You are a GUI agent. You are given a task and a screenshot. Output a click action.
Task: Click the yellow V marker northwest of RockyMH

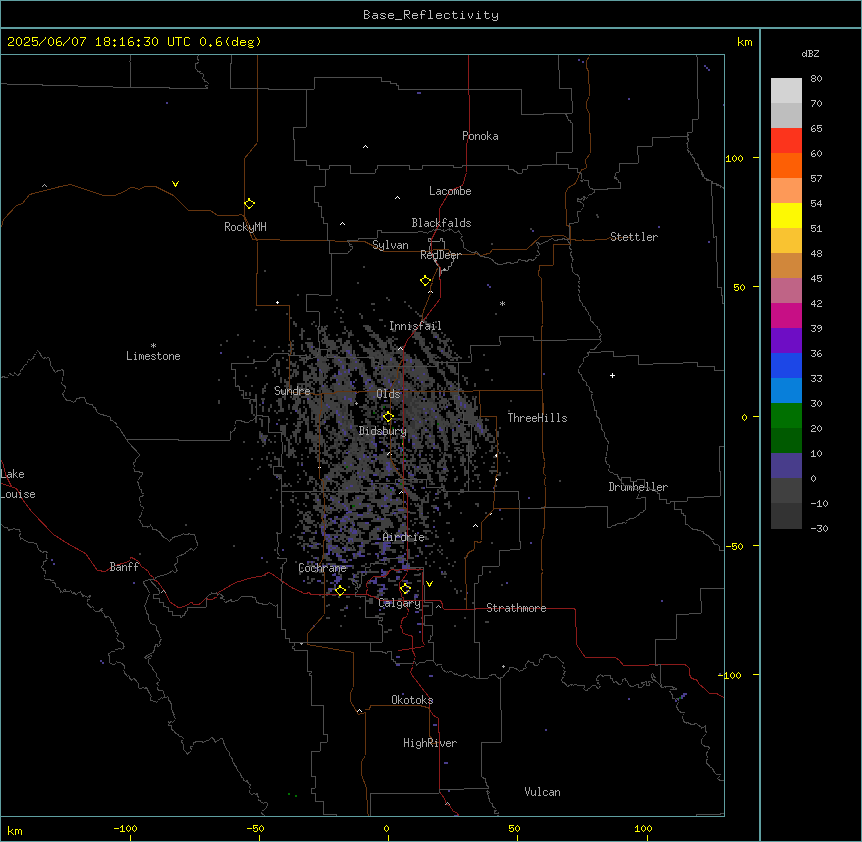[175, 184]
